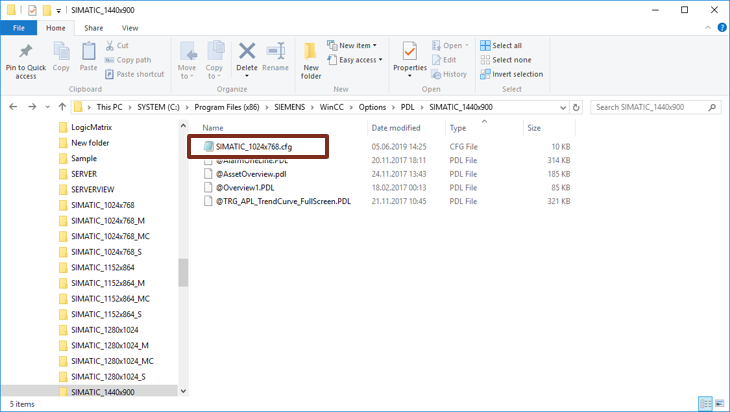Open the Move to menu
Image resolution: width=730 pixels, height=412 pixels.
click(187, 61)
